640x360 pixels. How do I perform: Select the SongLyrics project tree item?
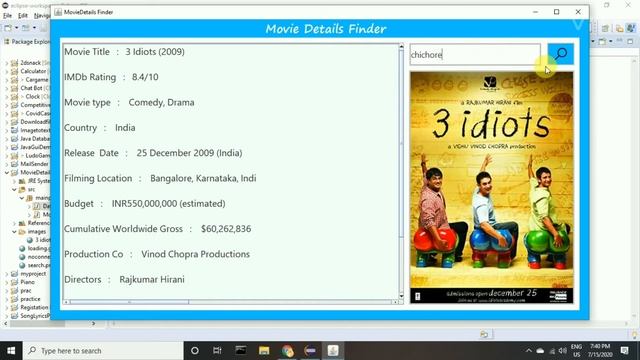pyautogui.click(x=35, y=316)
